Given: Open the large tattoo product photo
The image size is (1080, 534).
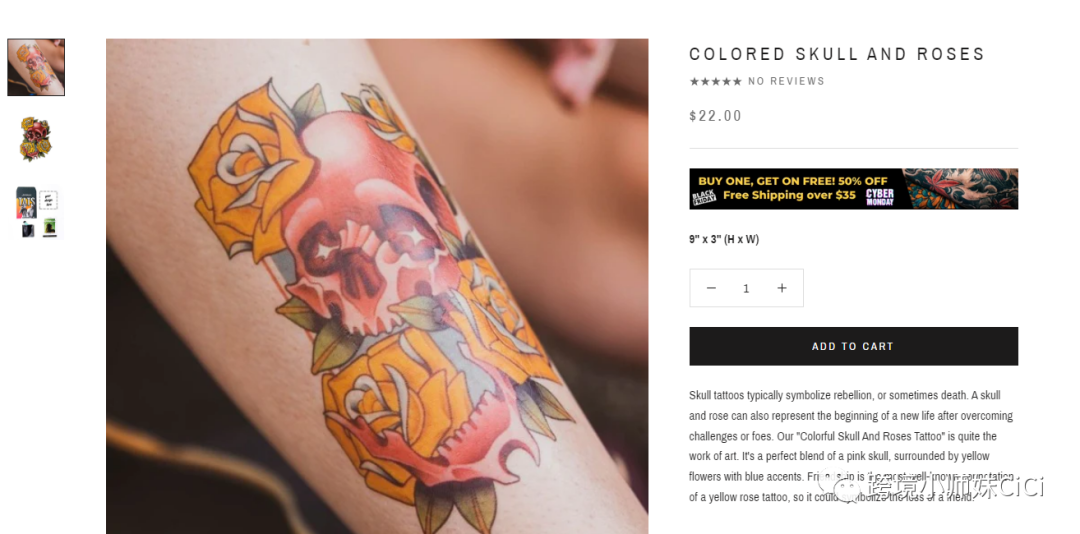Looking at the screenshot, I should point(377,286).
